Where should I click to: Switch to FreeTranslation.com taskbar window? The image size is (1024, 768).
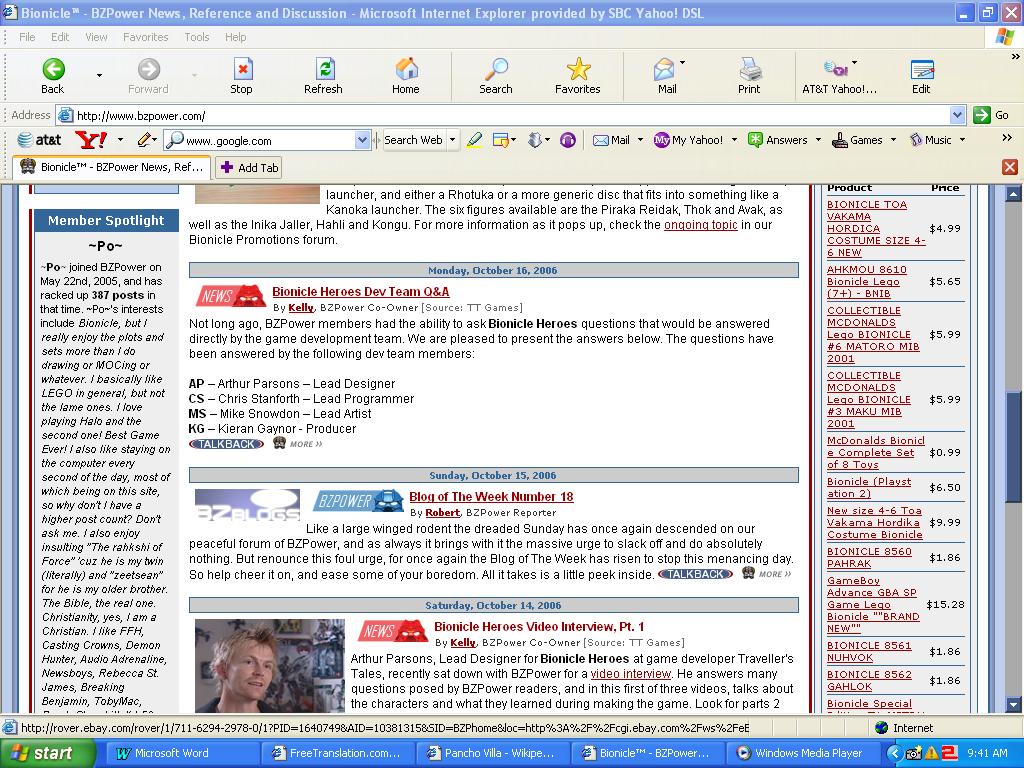tap(338, 753)
